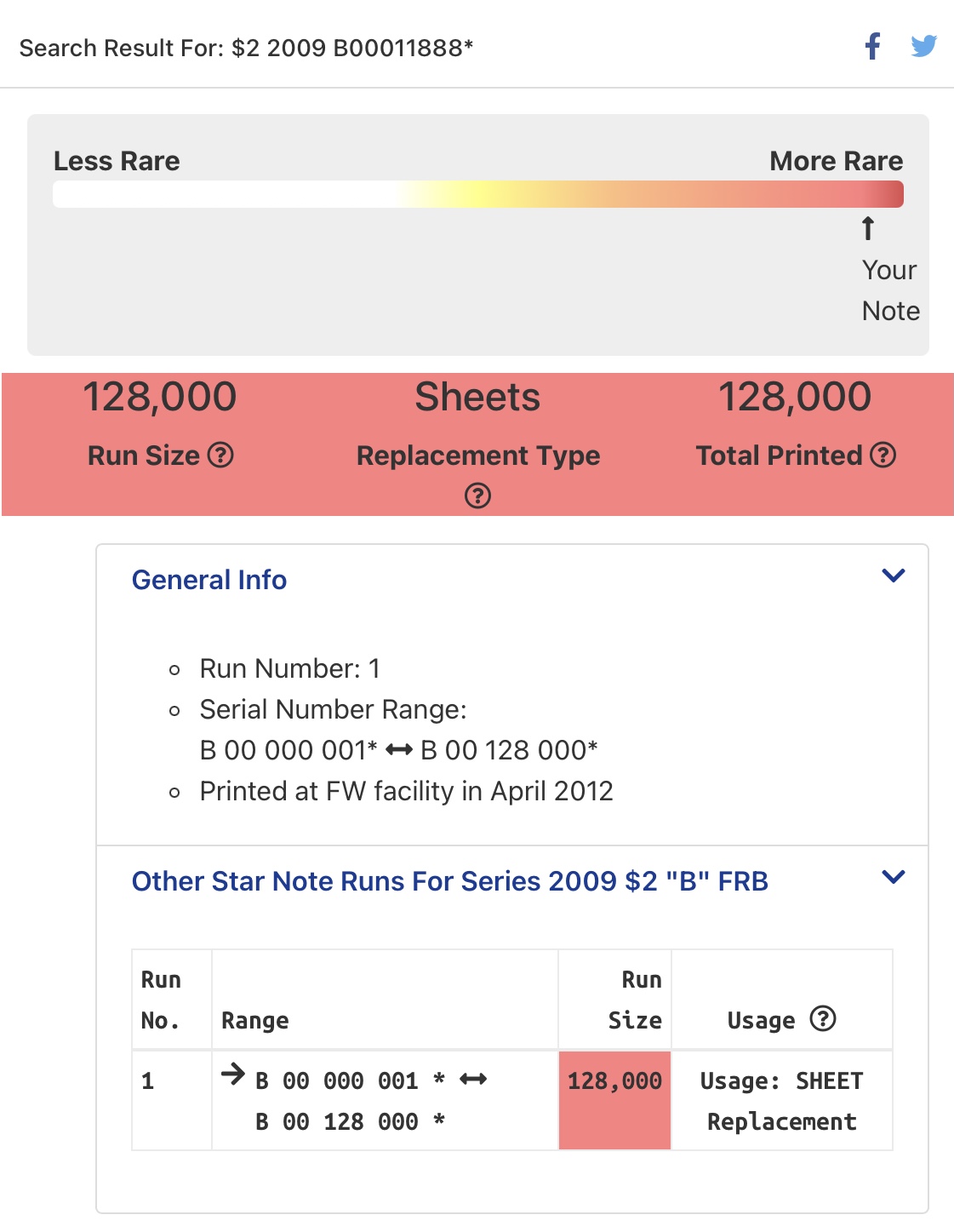Click the Your Note arrow marker
Viewport: 954px width, 1232px height.
(868, 228)
